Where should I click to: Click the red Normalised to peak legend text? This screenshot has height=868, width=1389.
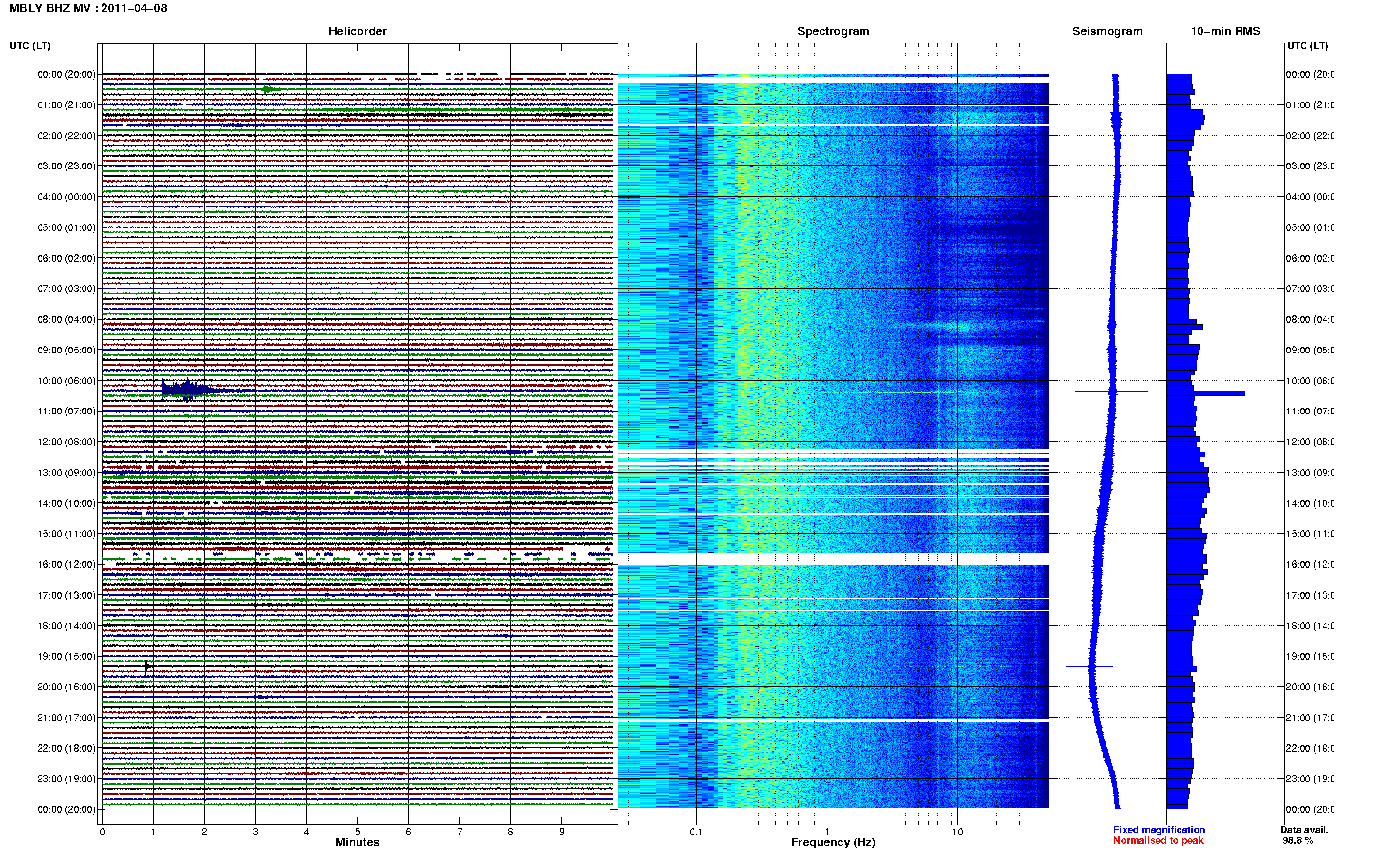(x=1158, y=841)
